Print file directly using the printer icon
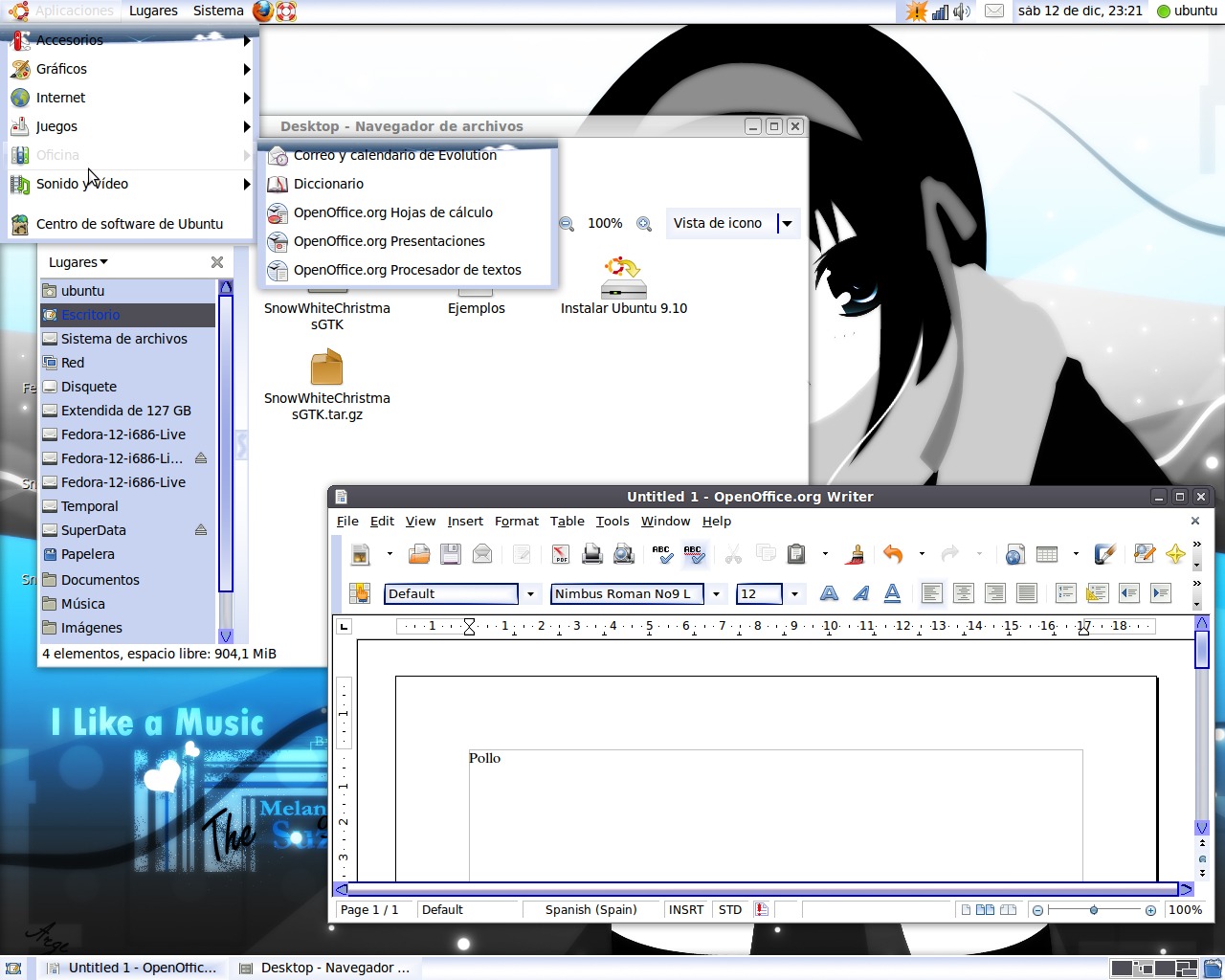1225x980 pixels. click(592, 554)
